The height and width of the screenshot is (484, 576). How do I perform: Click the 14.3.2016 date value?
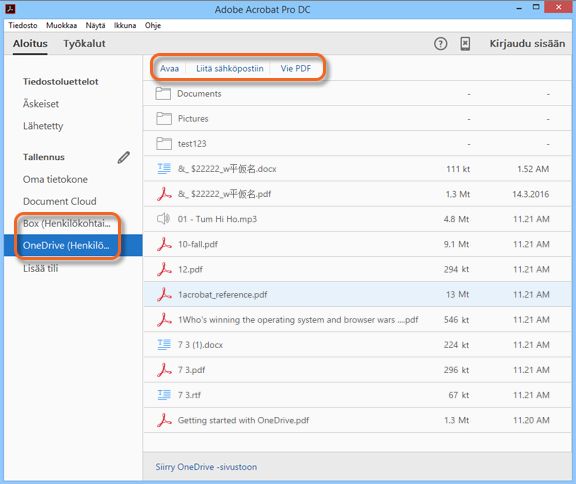pos(531,194)
